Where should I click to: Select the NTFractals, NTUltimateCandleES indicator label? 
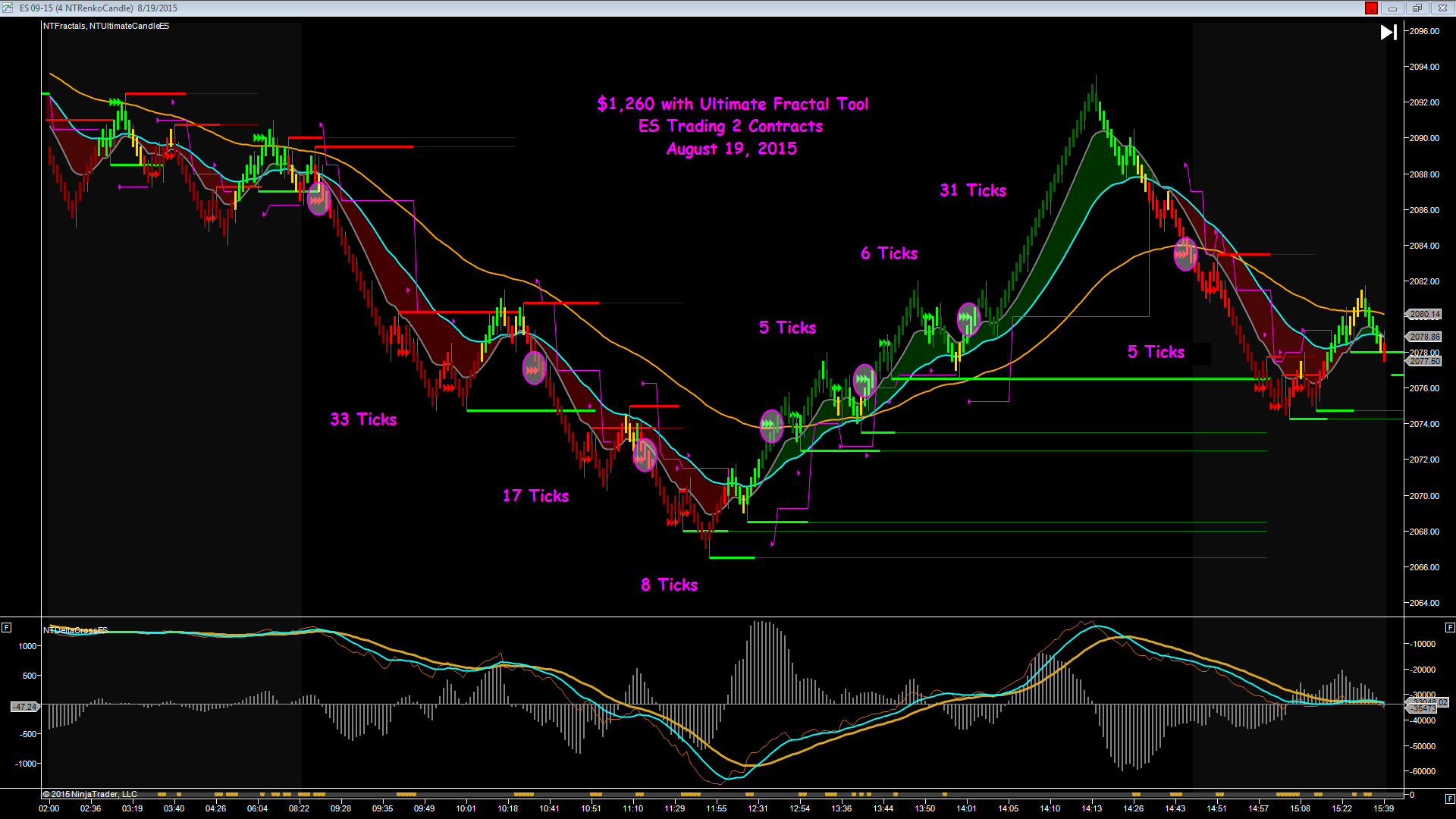click(106, 26)
